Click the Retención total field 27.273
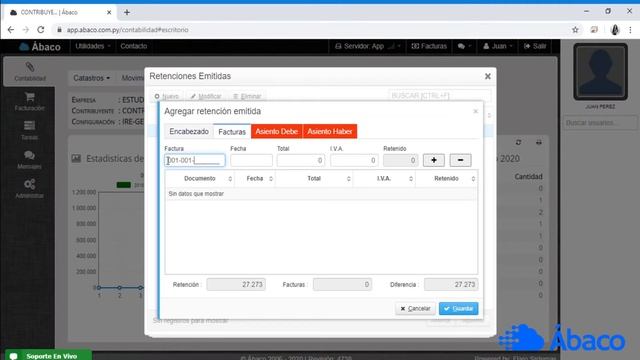Viewport: 640px width, 360px height. (x=236, y=284)
